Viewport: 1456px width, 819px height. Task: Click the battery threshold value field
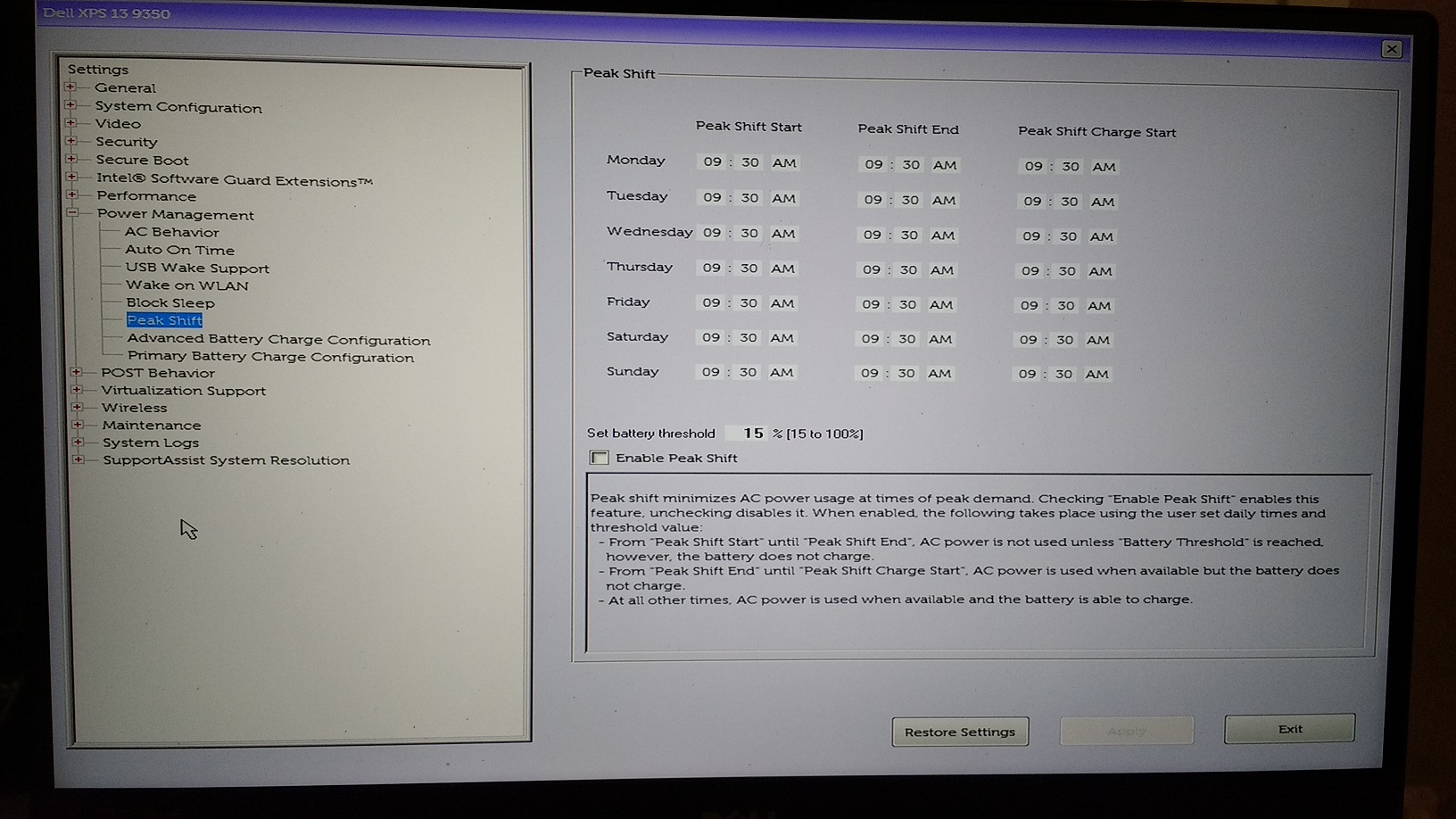click(x=746, y=434)
